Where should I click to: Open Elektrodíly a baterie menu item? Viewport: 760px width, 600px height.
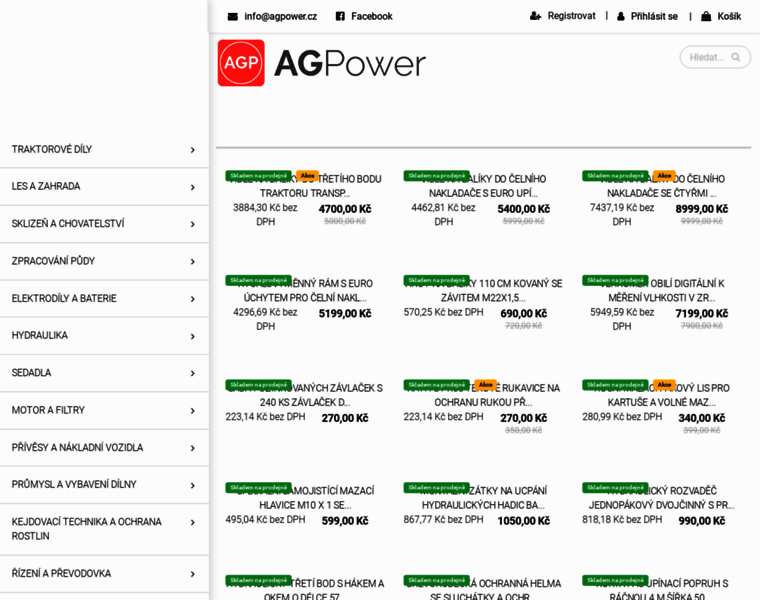click(x=64, y=298)
